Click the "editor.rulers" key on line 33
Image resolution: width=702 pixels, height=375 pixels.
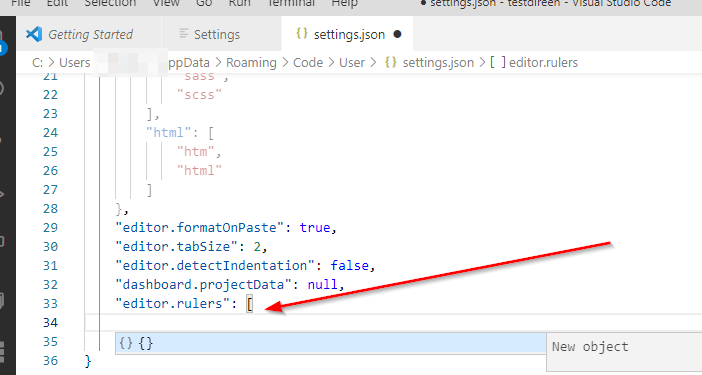(x=172, y=303)
